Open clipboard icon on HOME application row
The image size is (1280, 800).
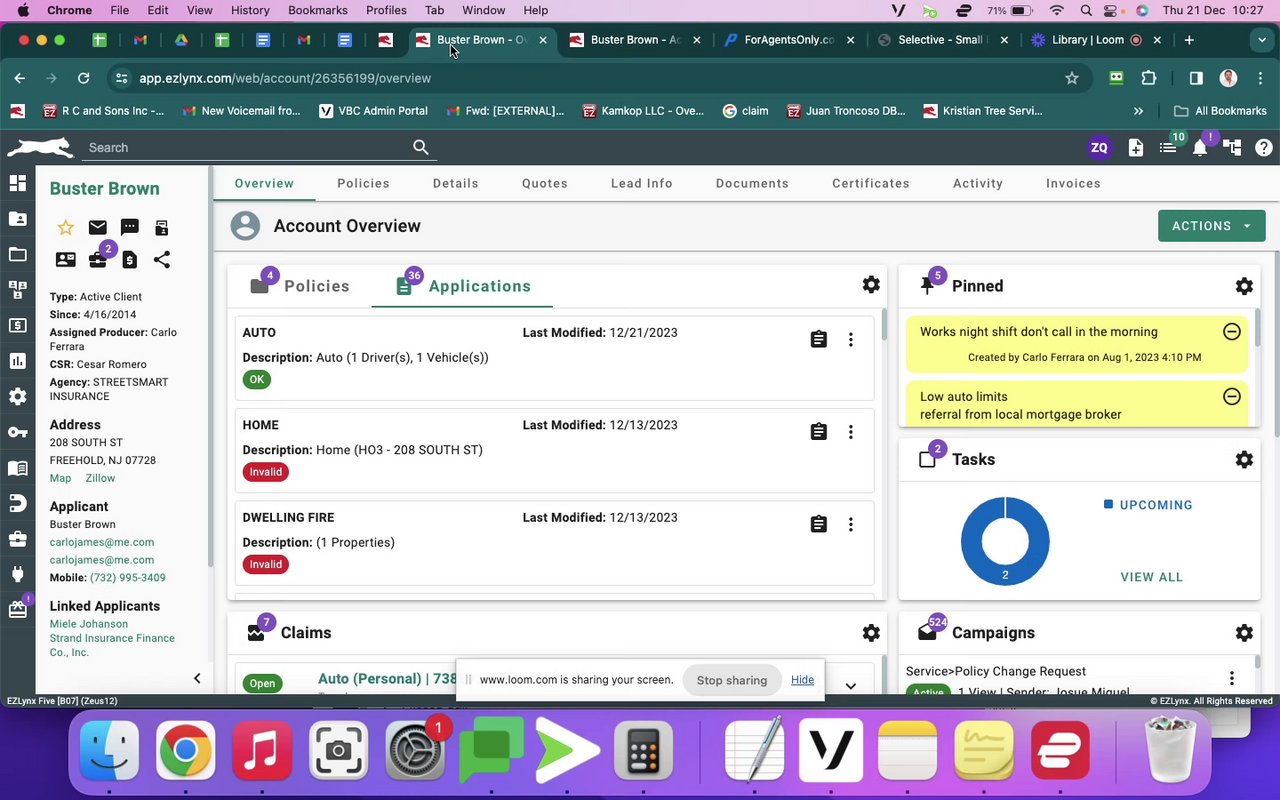pyautogui.click(x=819, y=432)
